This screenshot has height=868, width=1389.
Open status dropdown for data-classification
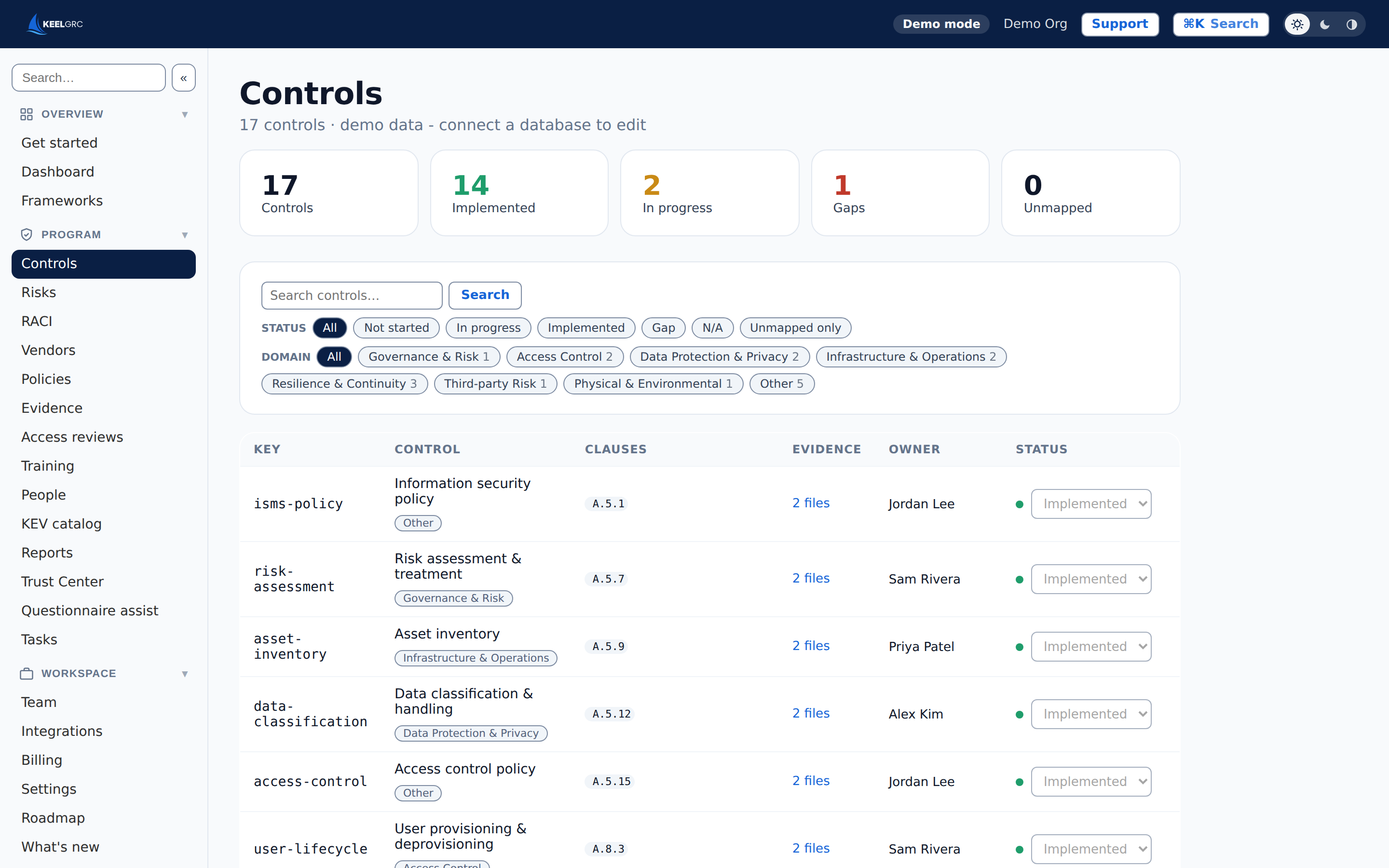1091,714
